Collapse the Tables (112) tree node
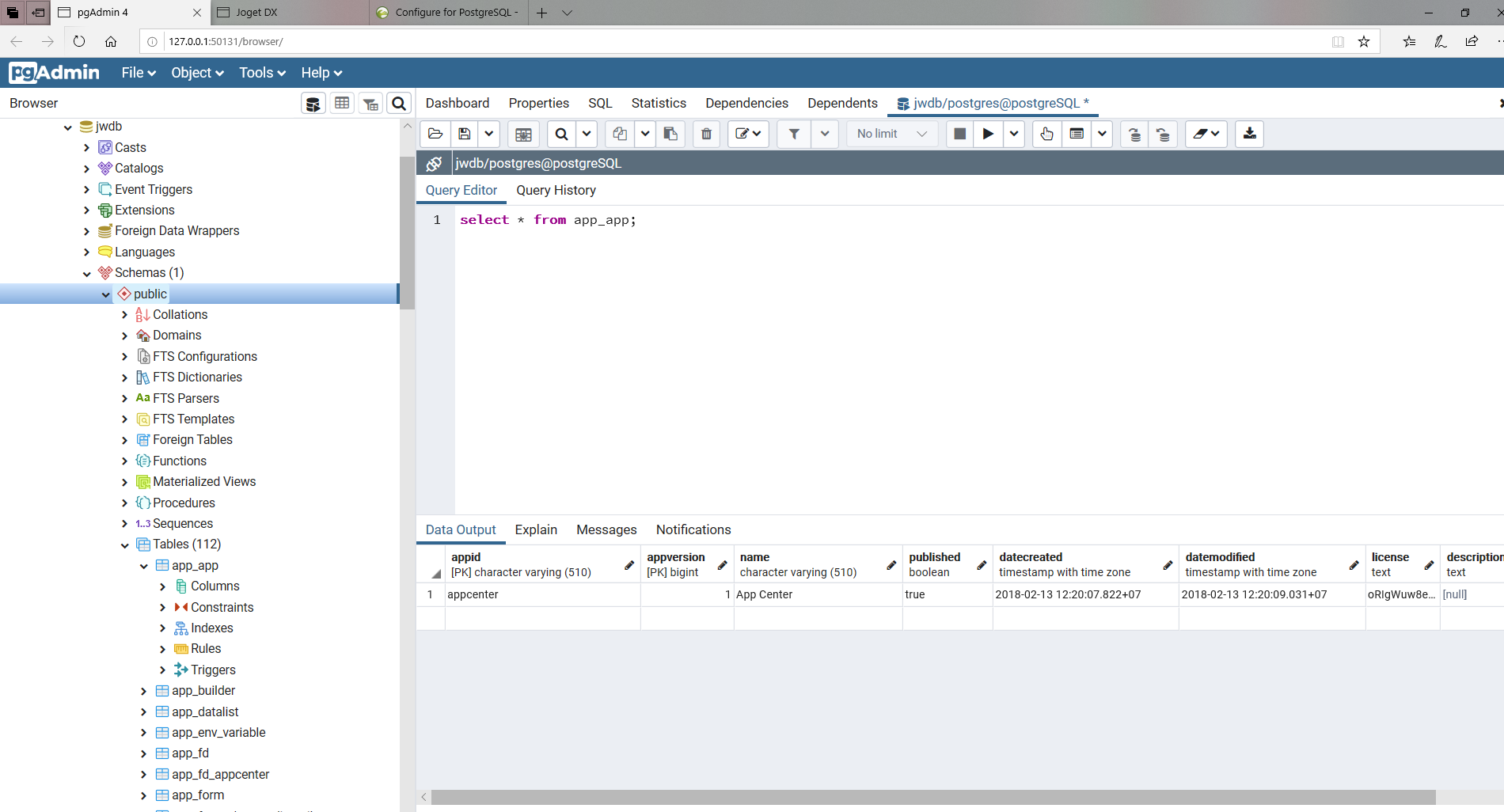 (x=124, y=544)
